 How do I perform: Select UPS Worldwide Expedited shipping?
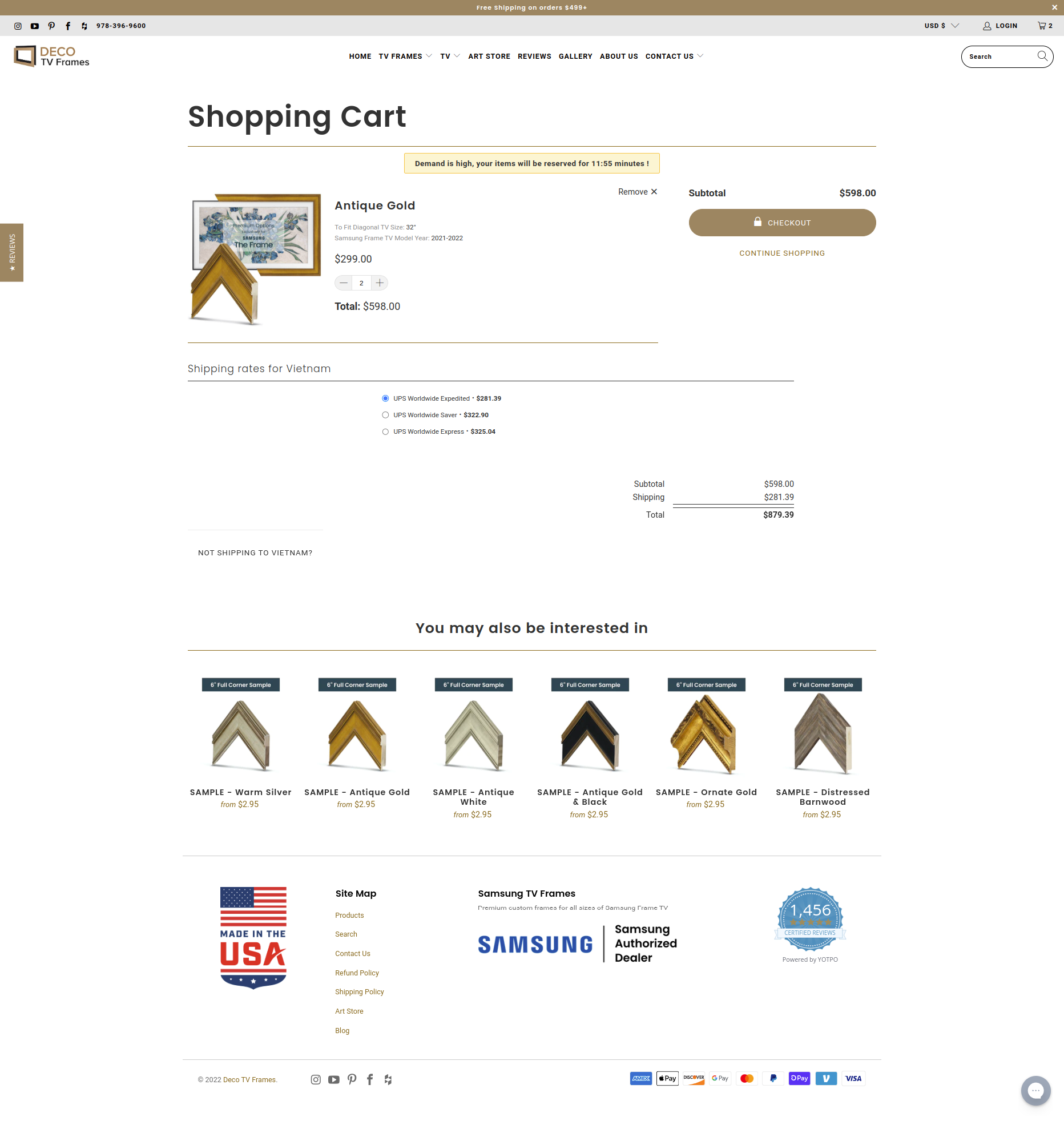coord(385,398)
